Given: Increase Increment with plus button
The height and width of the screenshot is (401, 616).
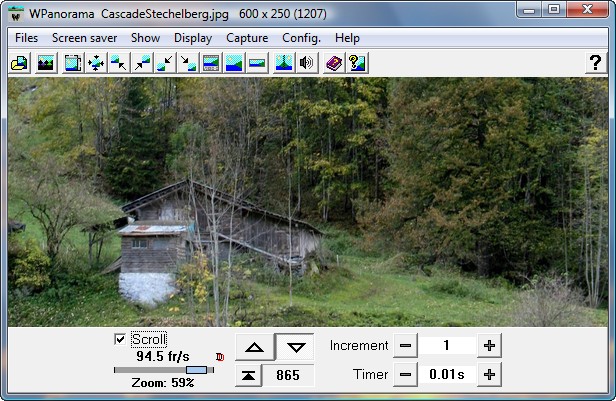Looking at the screenshot, I should click(489, 346).
